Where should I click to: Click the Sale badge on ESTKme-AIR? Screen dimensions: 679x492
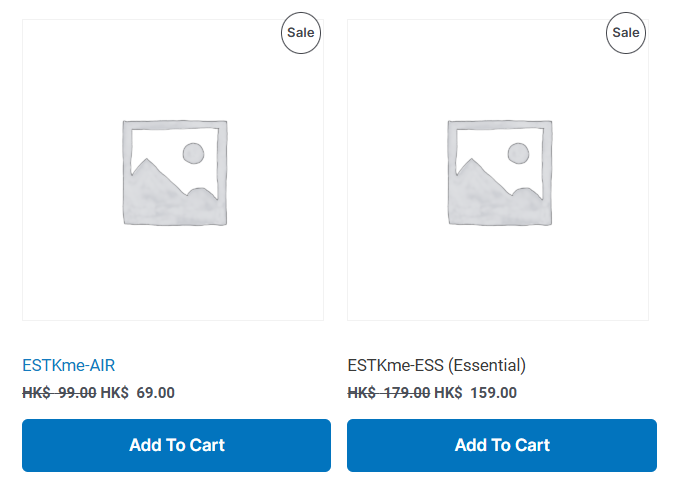300,33
